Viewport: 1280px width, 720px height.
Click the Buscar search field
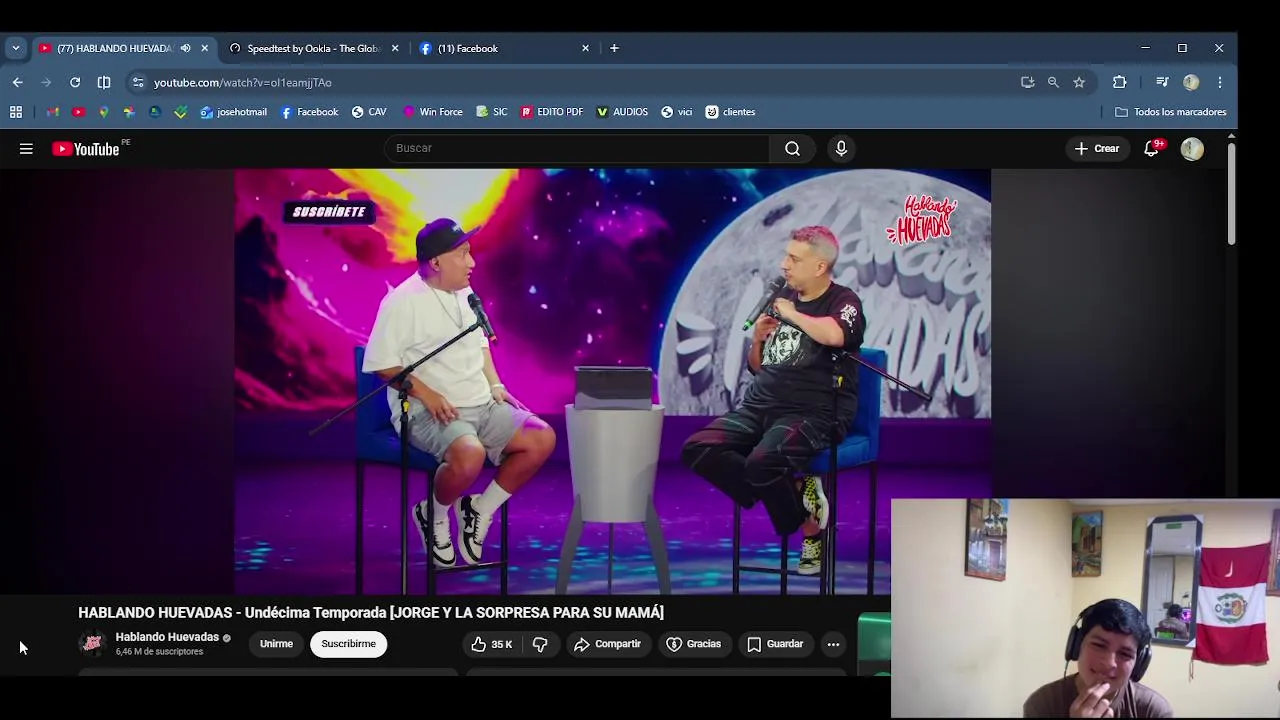pyautogui.click(x=577, y=148)
